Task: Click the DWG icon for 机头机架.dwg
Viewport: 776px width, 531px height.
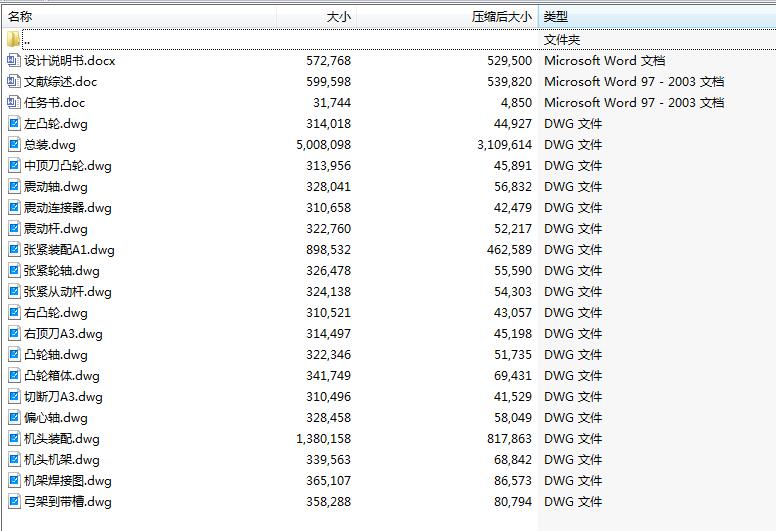Action: [14, 460]
